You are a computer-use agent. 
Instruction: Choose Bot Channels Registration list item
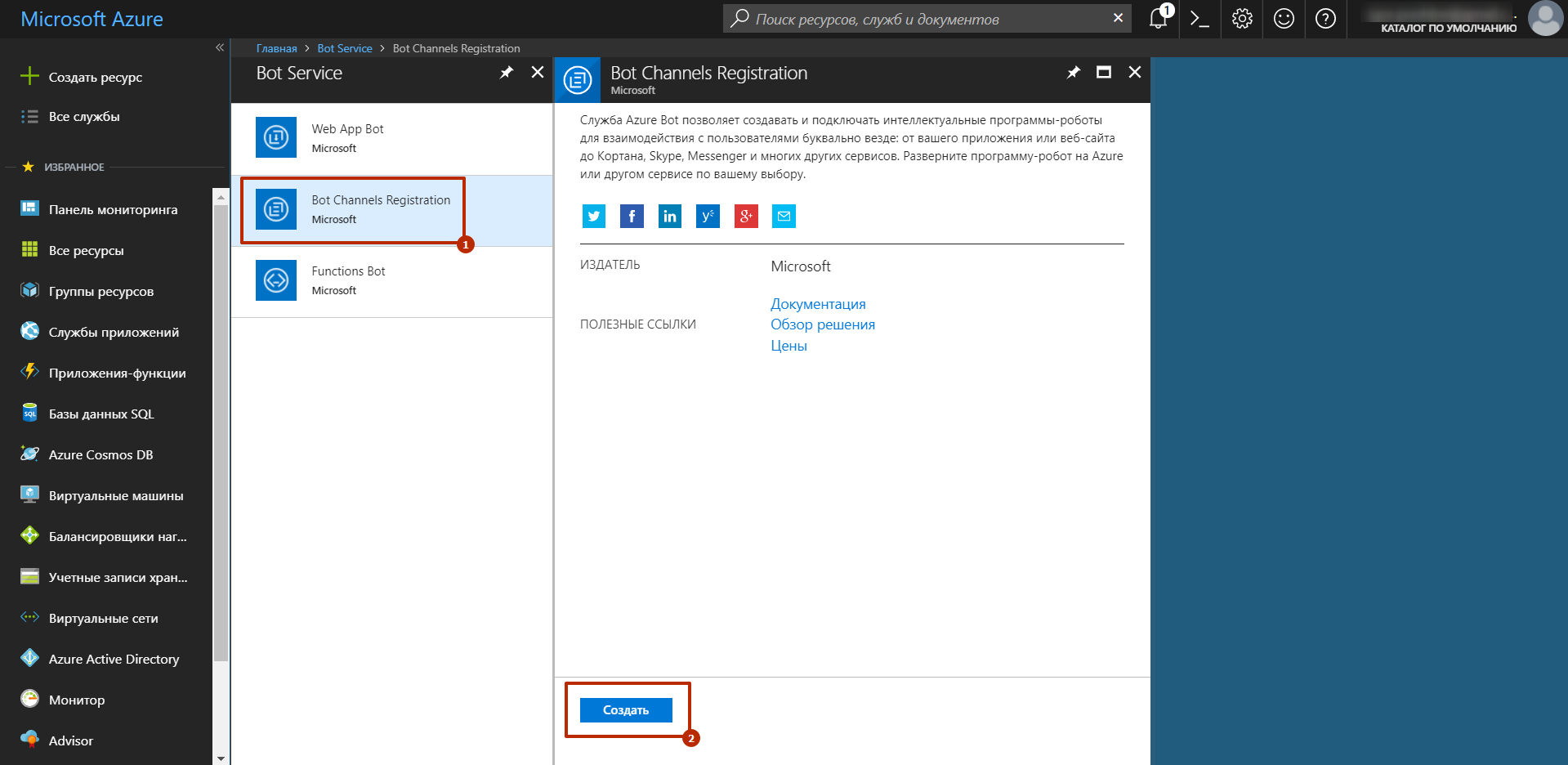coord(391,210)
